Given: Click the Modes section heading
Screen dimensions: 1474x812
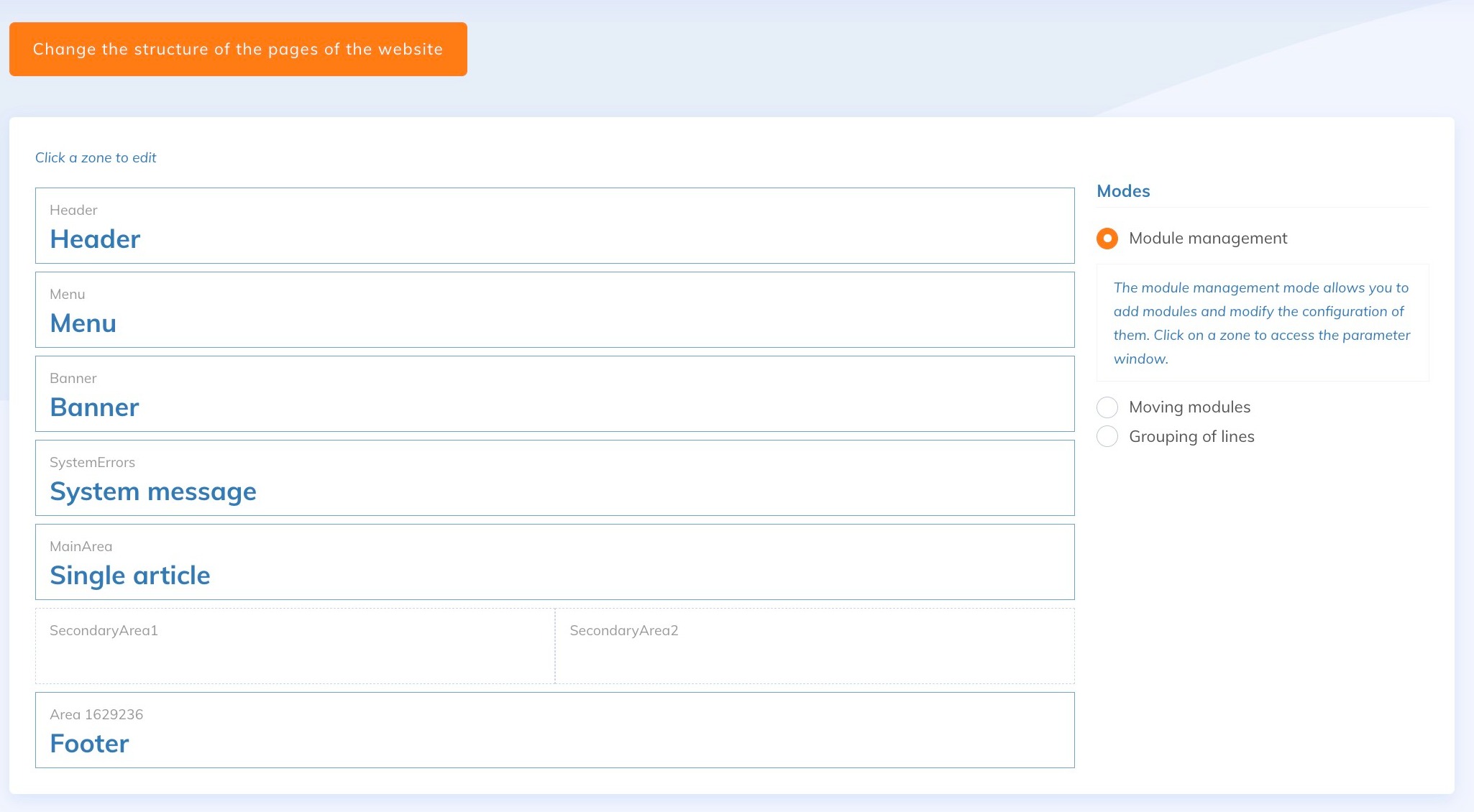Looking at the screenshot, I should pos(1123,191).
